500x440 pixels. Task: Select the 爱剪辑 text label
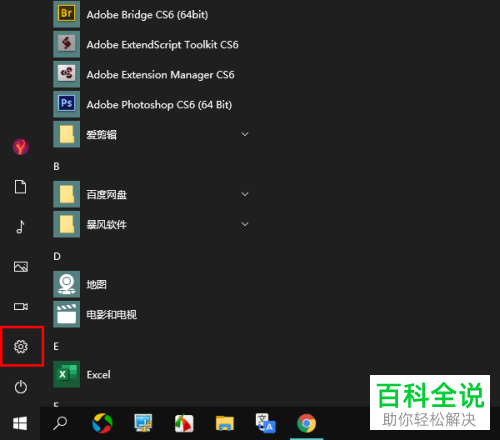click(x=102, y=135)
